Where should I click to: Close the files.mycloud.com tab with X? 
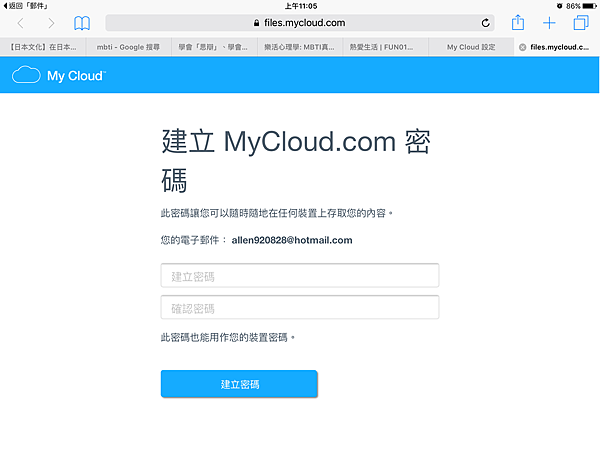point(522,47)
